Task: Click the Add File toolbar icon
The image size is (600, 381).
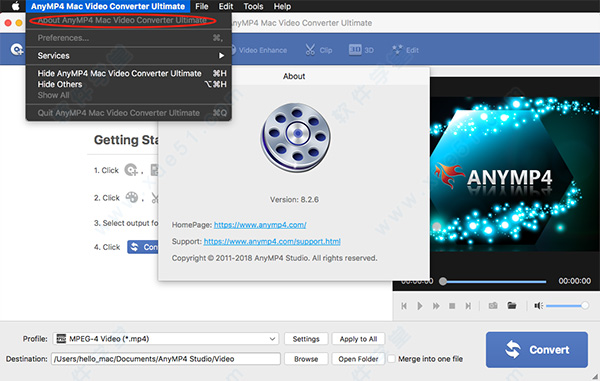Action: (17, 50)
